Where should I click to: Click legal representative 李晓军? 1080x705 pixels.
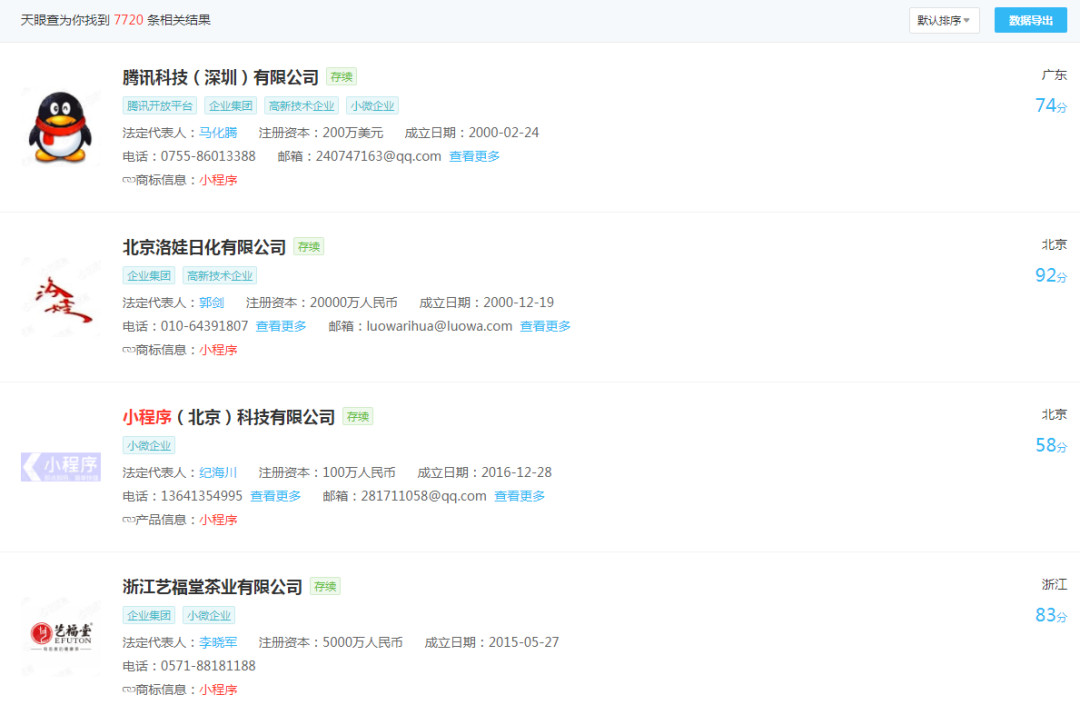218,643
